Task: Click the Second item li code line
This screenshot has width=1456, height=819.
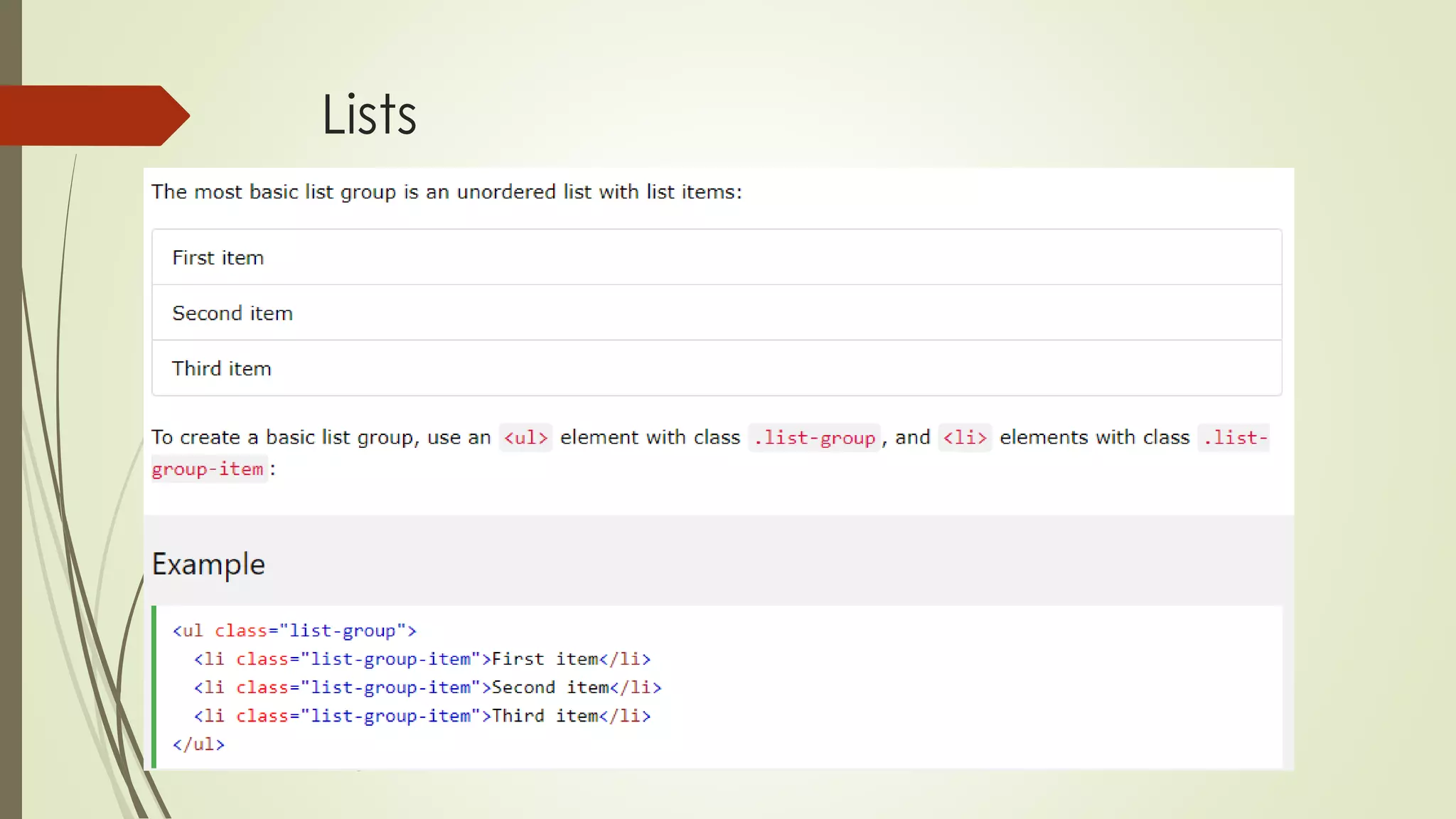Action: tap(427, 687)
